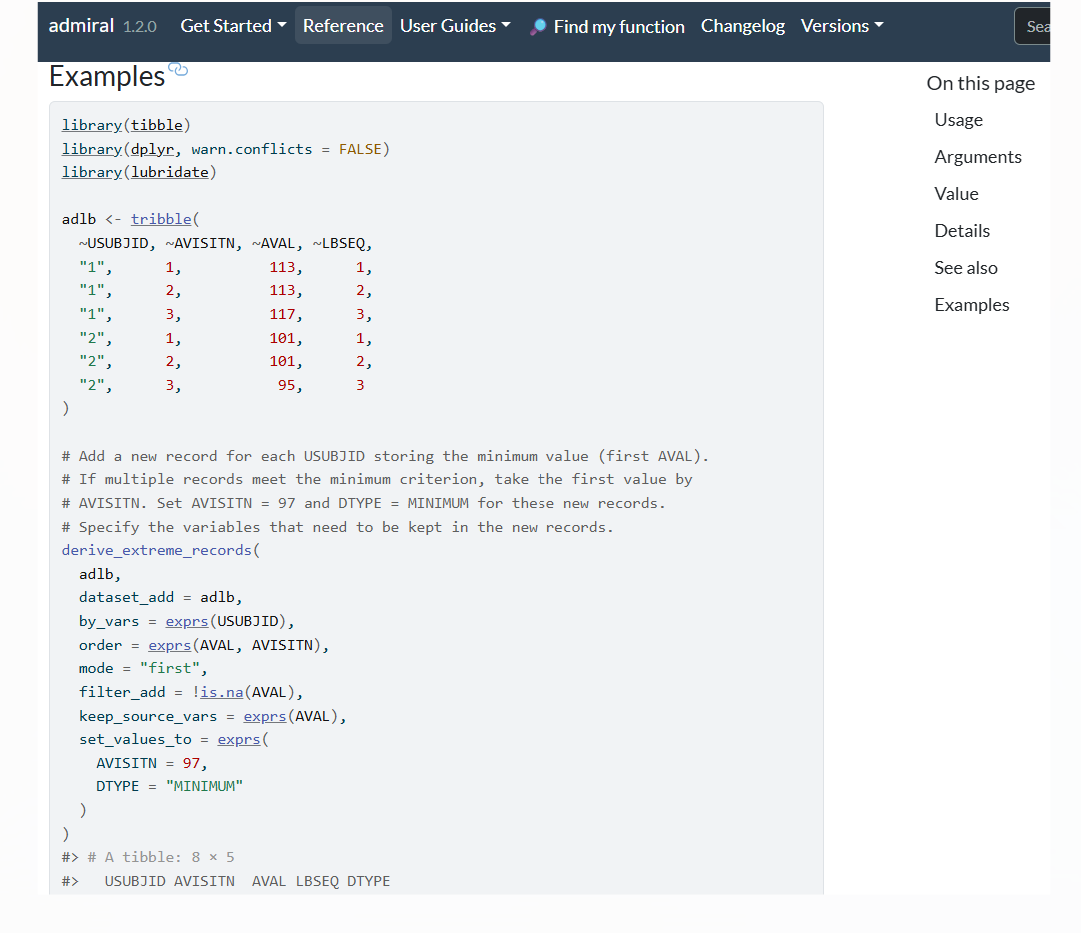Click the admiral brand logo text
Image resolution: width=1081 pixels, height=933 pixels.
(x=81, y=25)
